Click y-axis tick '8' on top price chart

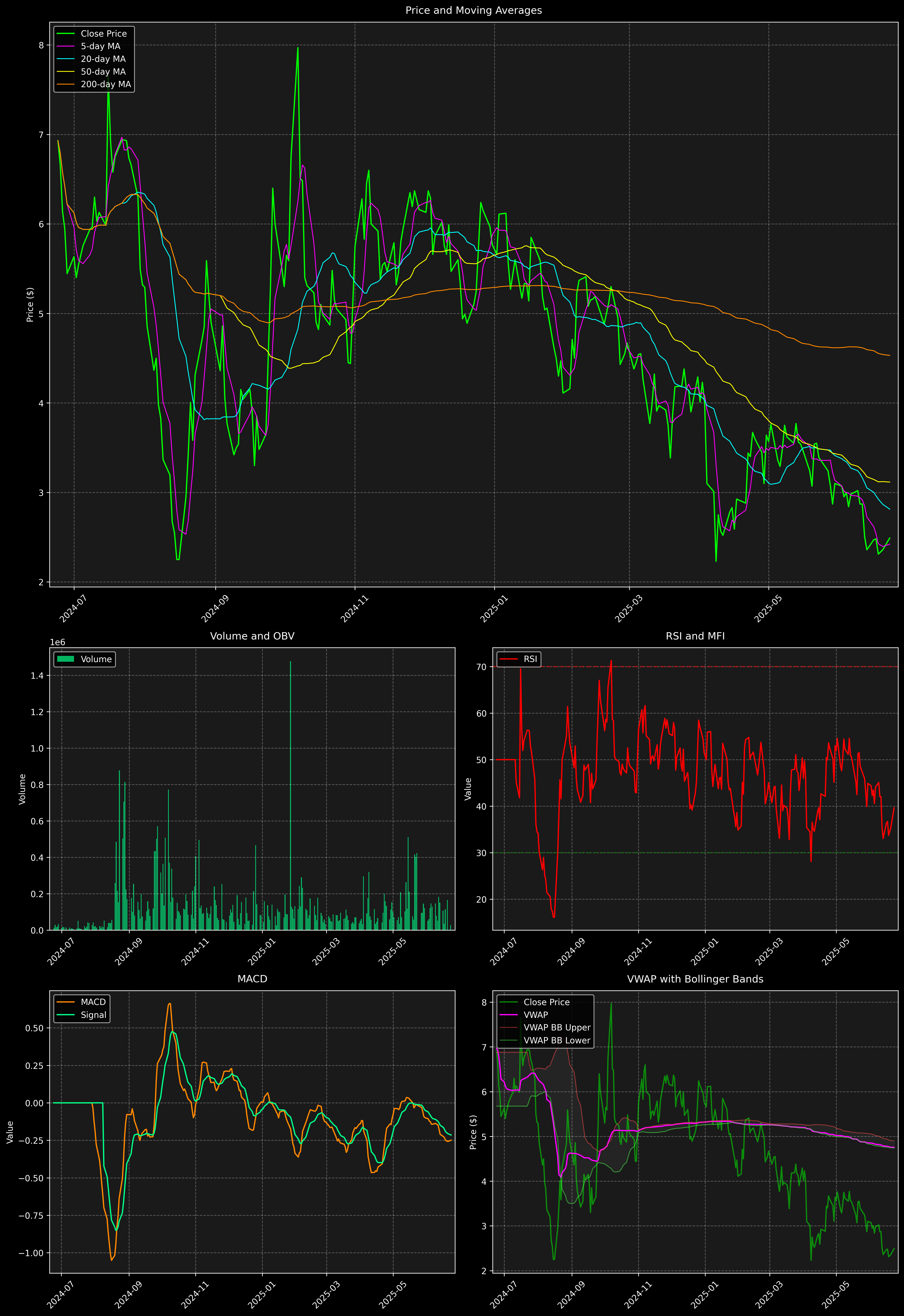41,45
